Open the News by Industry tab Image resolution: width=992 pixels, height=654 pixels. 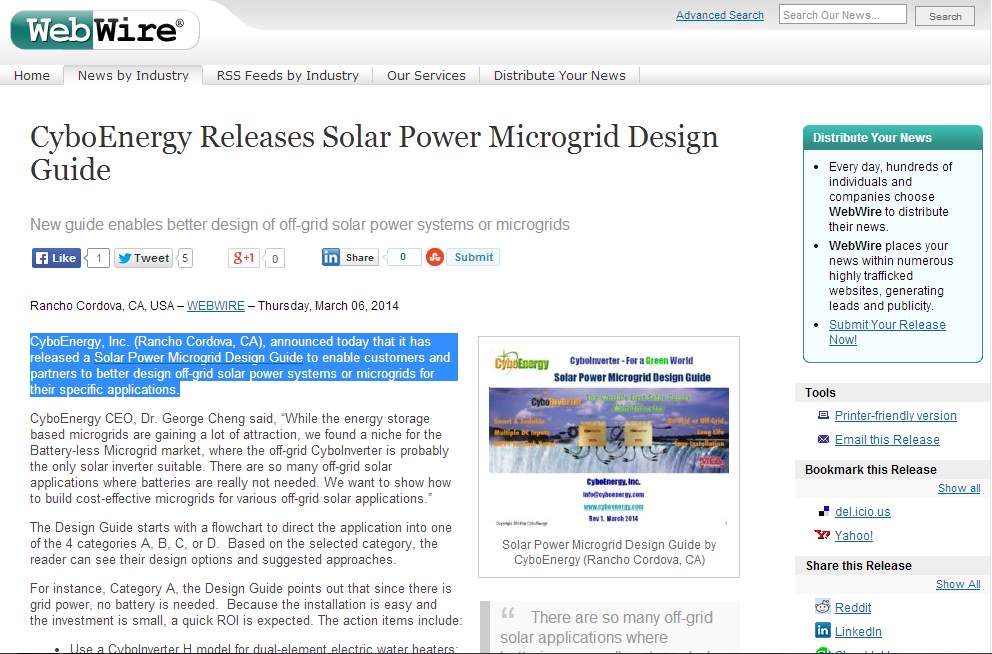(133, 76)
